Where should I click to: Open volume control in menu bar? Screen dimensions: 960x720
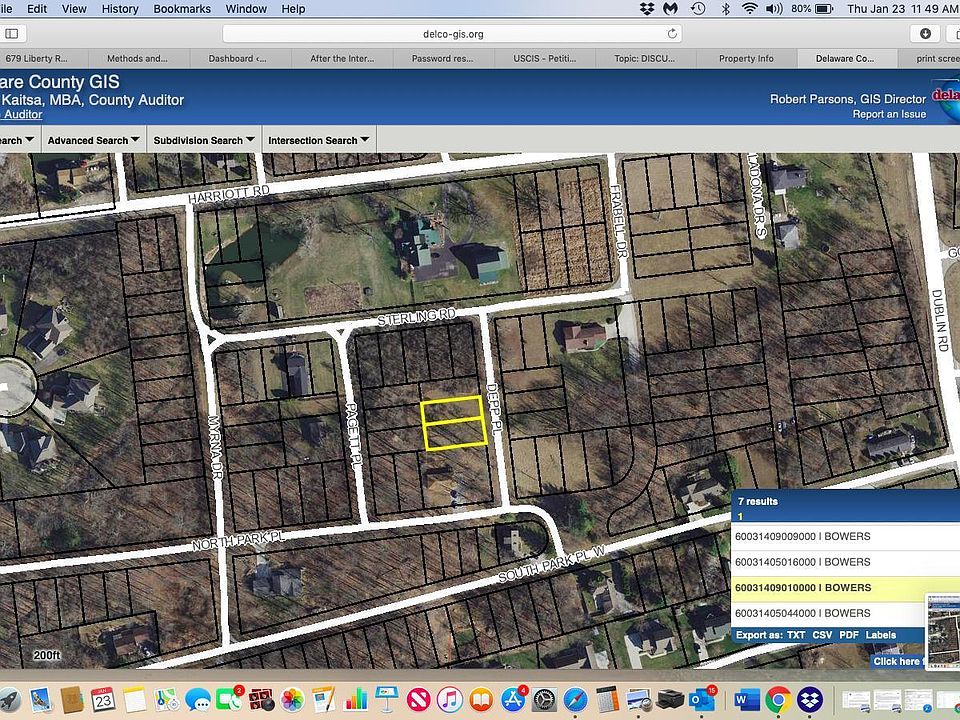tap(774, 9)
